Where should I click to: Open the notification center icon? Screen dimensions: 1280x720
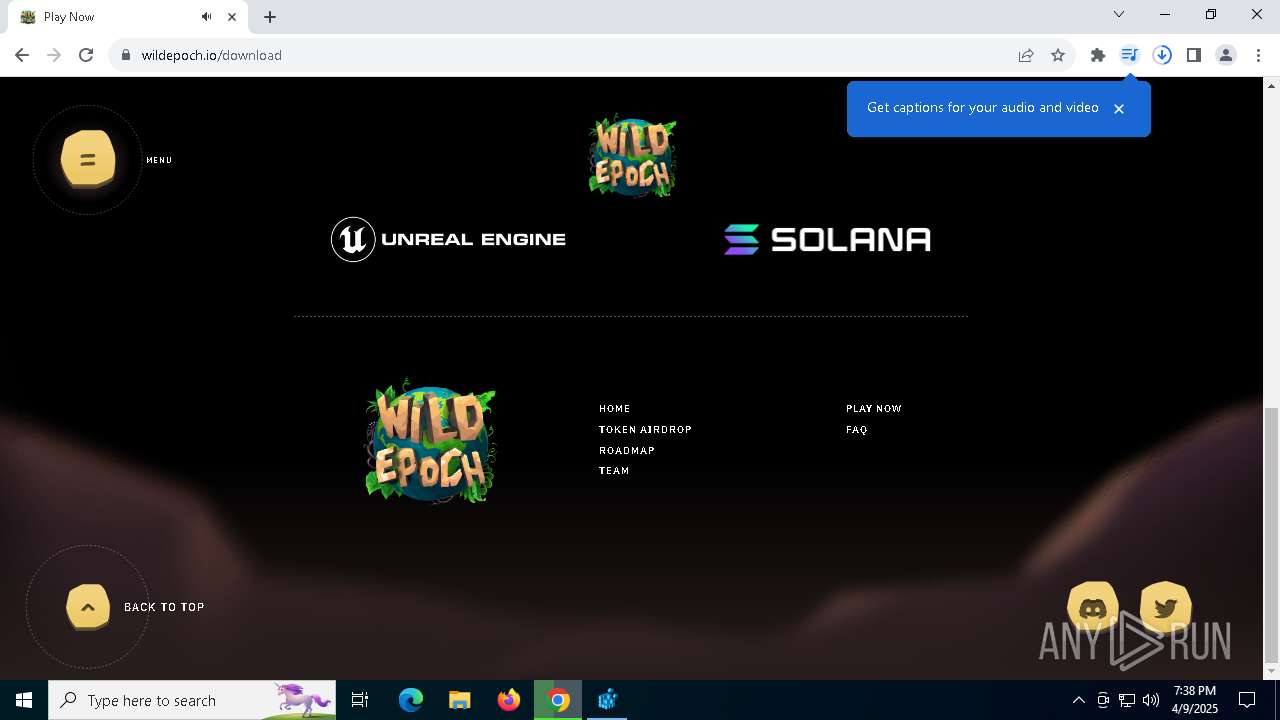click(1247, 700)
